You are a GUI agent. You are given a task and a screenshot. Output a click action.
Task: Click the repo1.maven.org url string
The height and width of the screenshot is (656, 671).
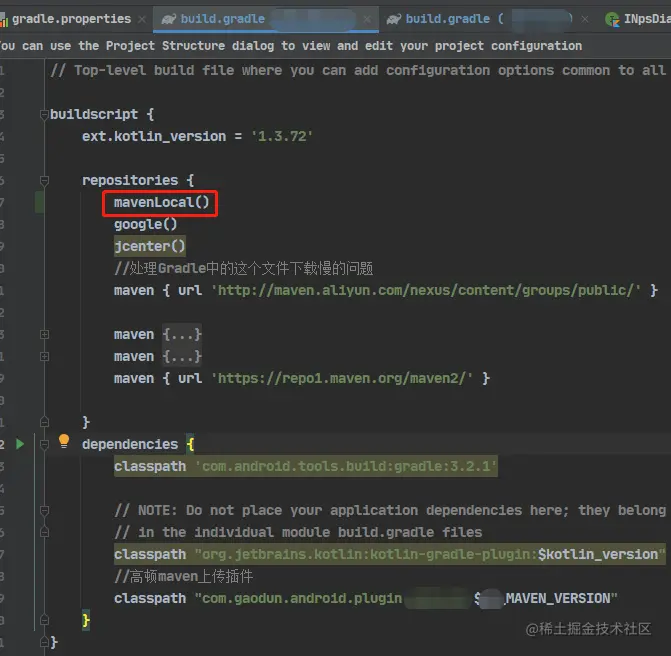342,379
